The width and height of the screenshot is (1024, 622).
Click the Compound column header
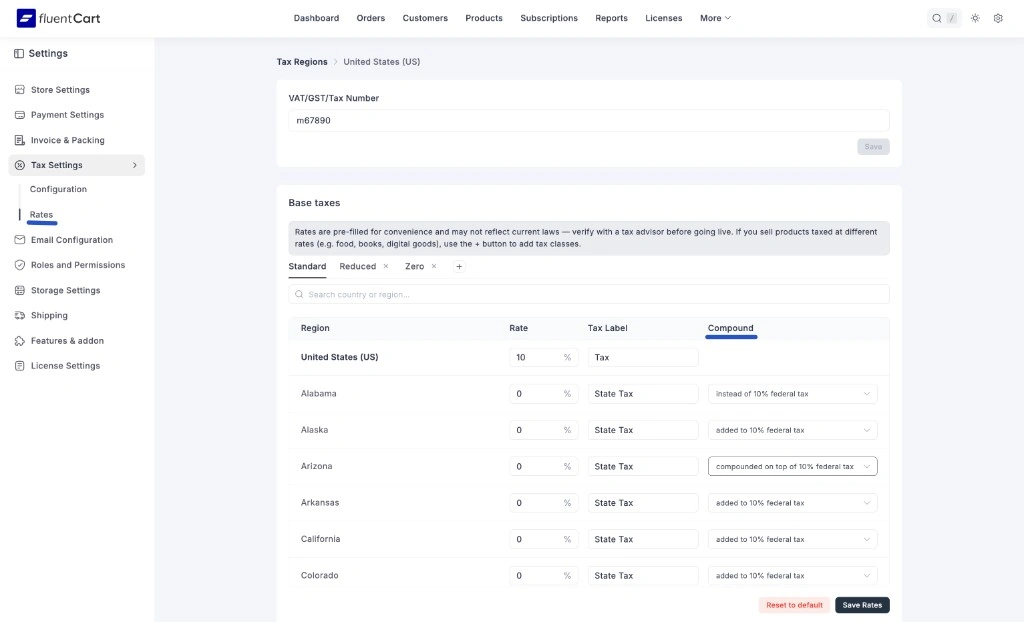(730, 328)
